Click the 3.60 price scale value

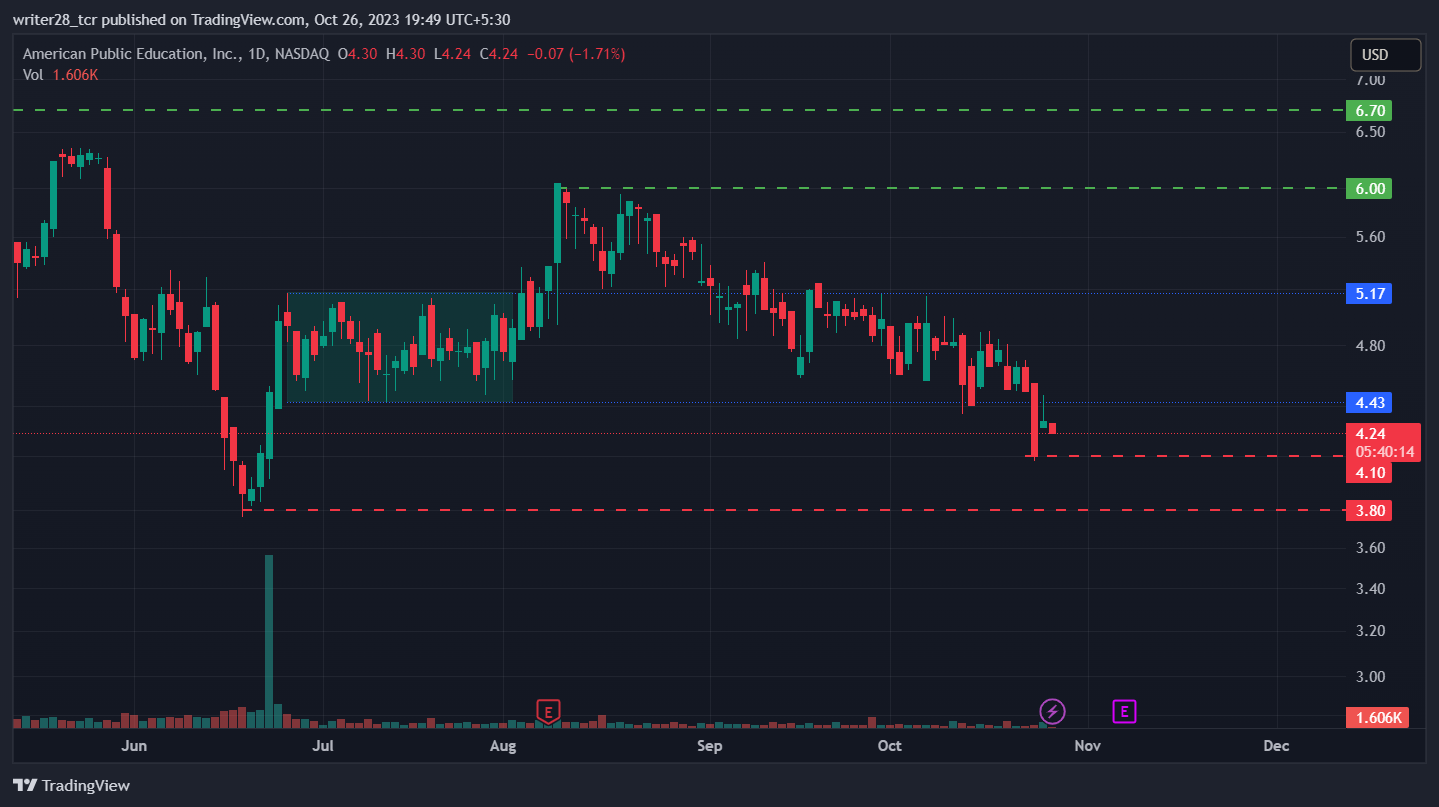pos(1371,548)
